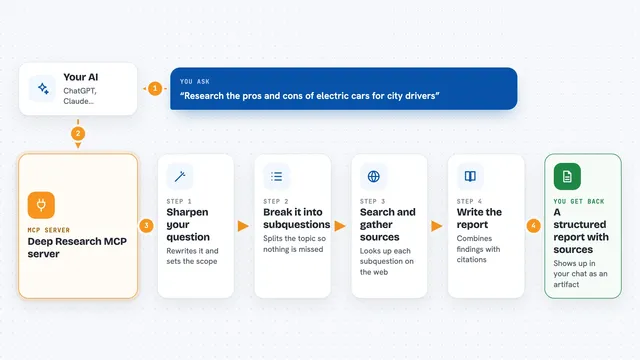Click the 'YOU ASK' label
Image resolution: width=640 pixels, height=360 pixels.
coord(195,82)
